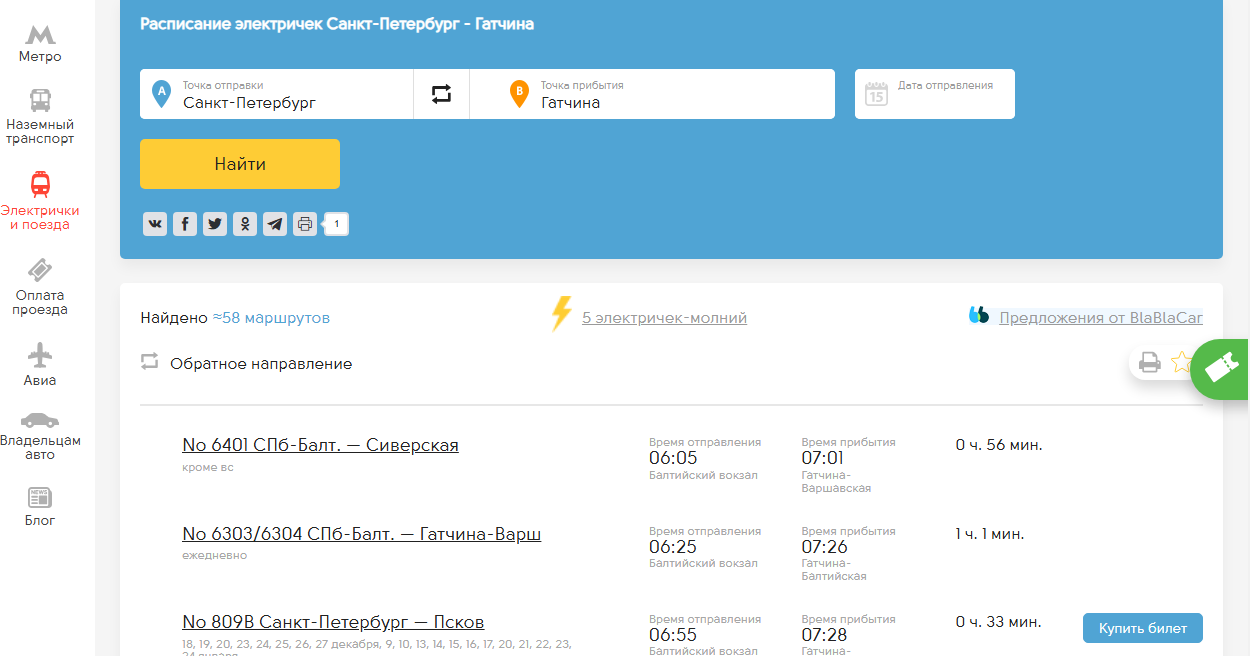
Task: Open green ticket floating button
Action: pos(1222,368)
